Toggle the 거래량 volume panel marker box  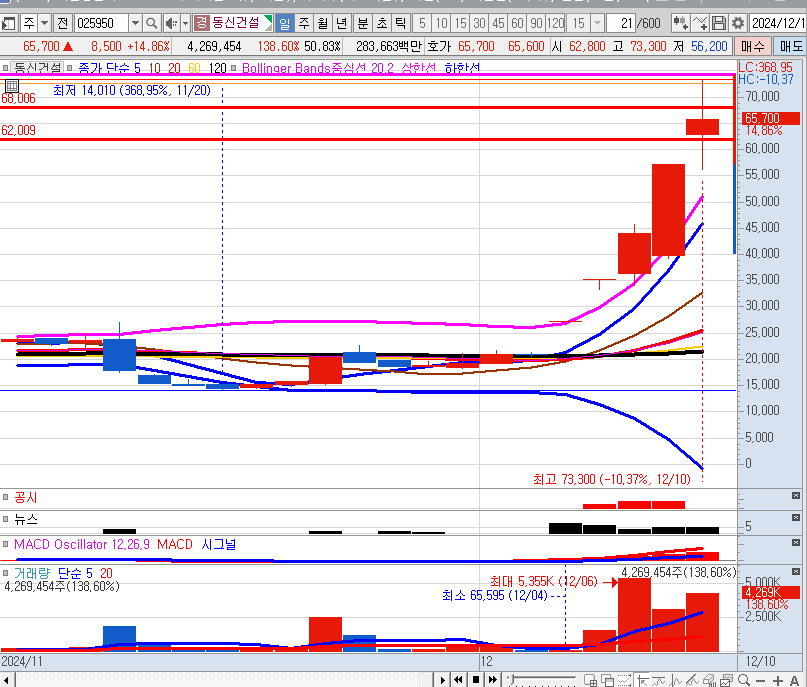[5, 572]
